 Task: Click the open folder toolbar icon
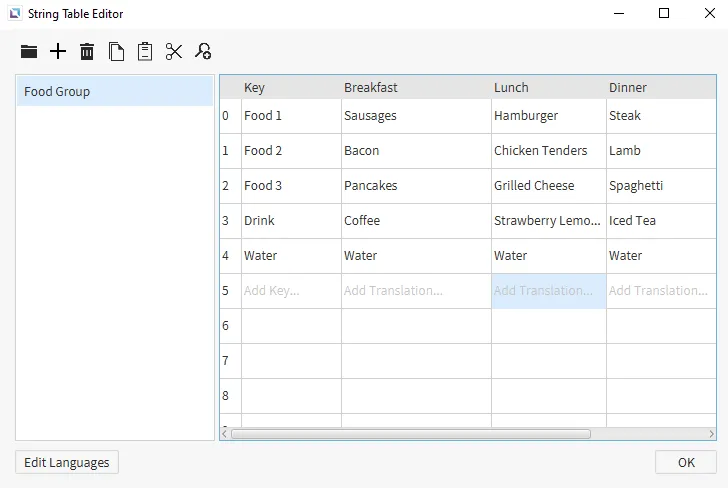point(29,52)
